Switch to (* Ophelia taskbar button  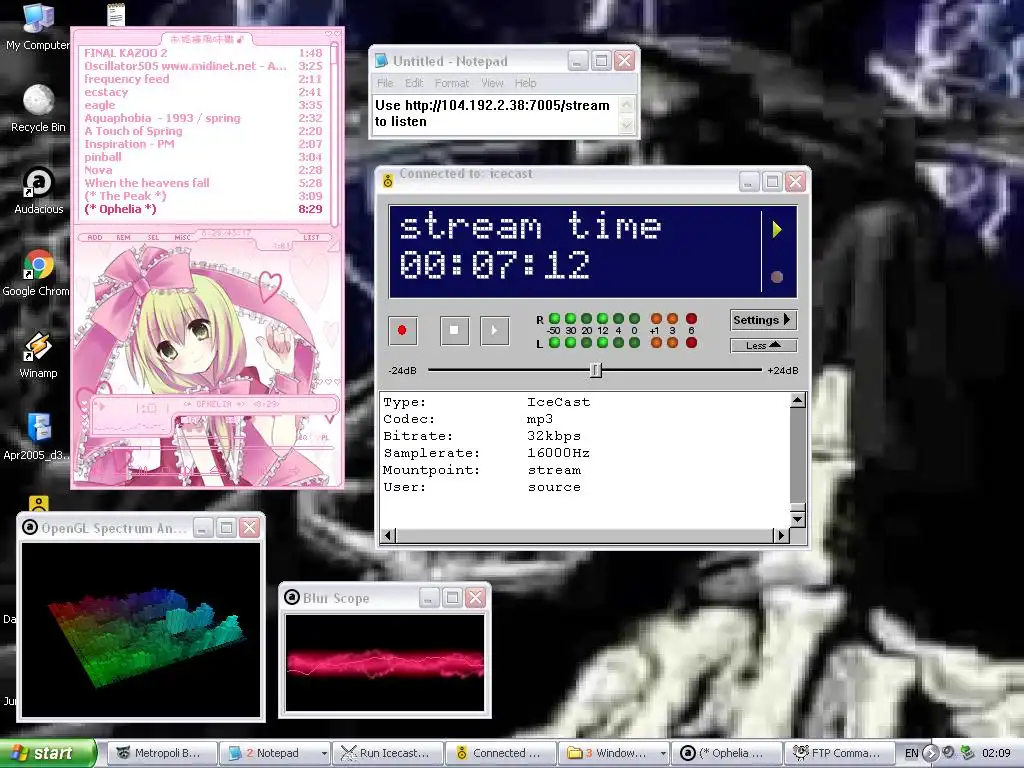[727, 753]
